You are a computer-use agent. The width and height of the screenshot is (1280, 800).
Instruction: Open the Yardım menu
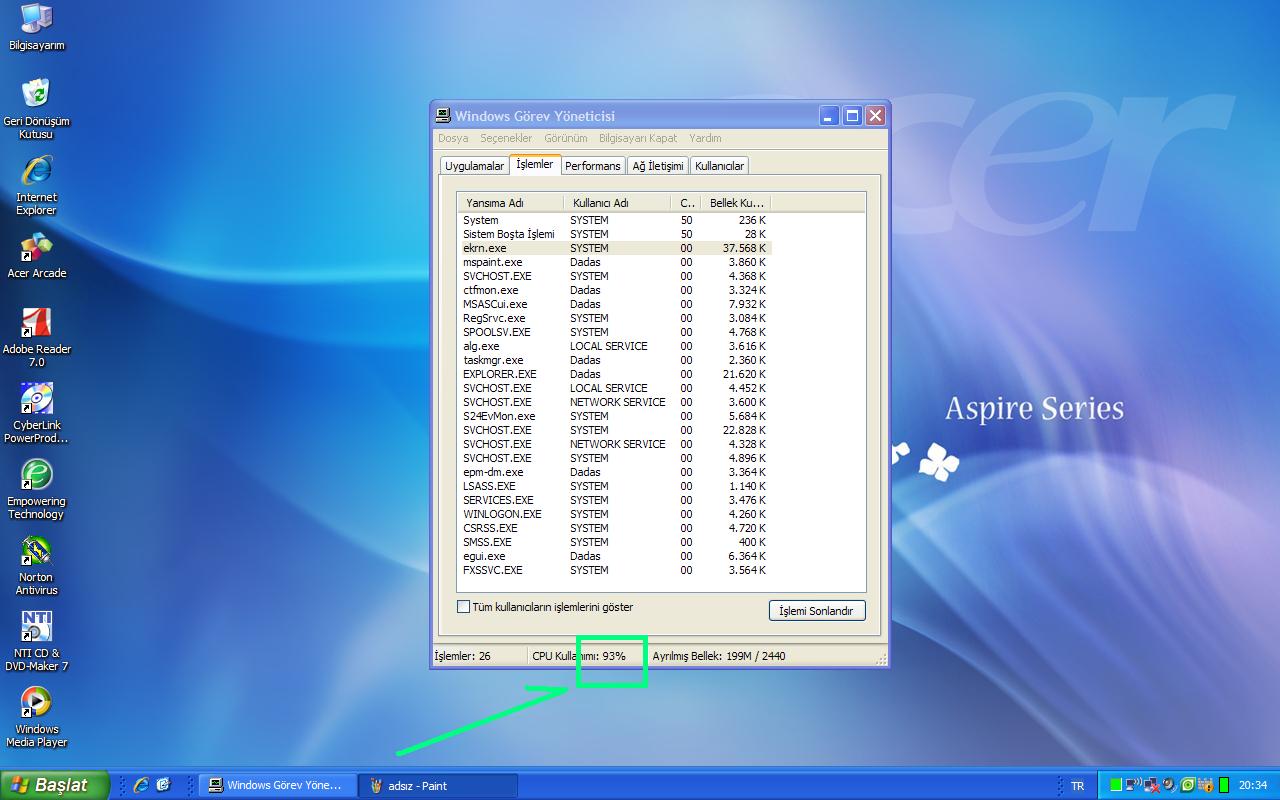click(705, 138)
